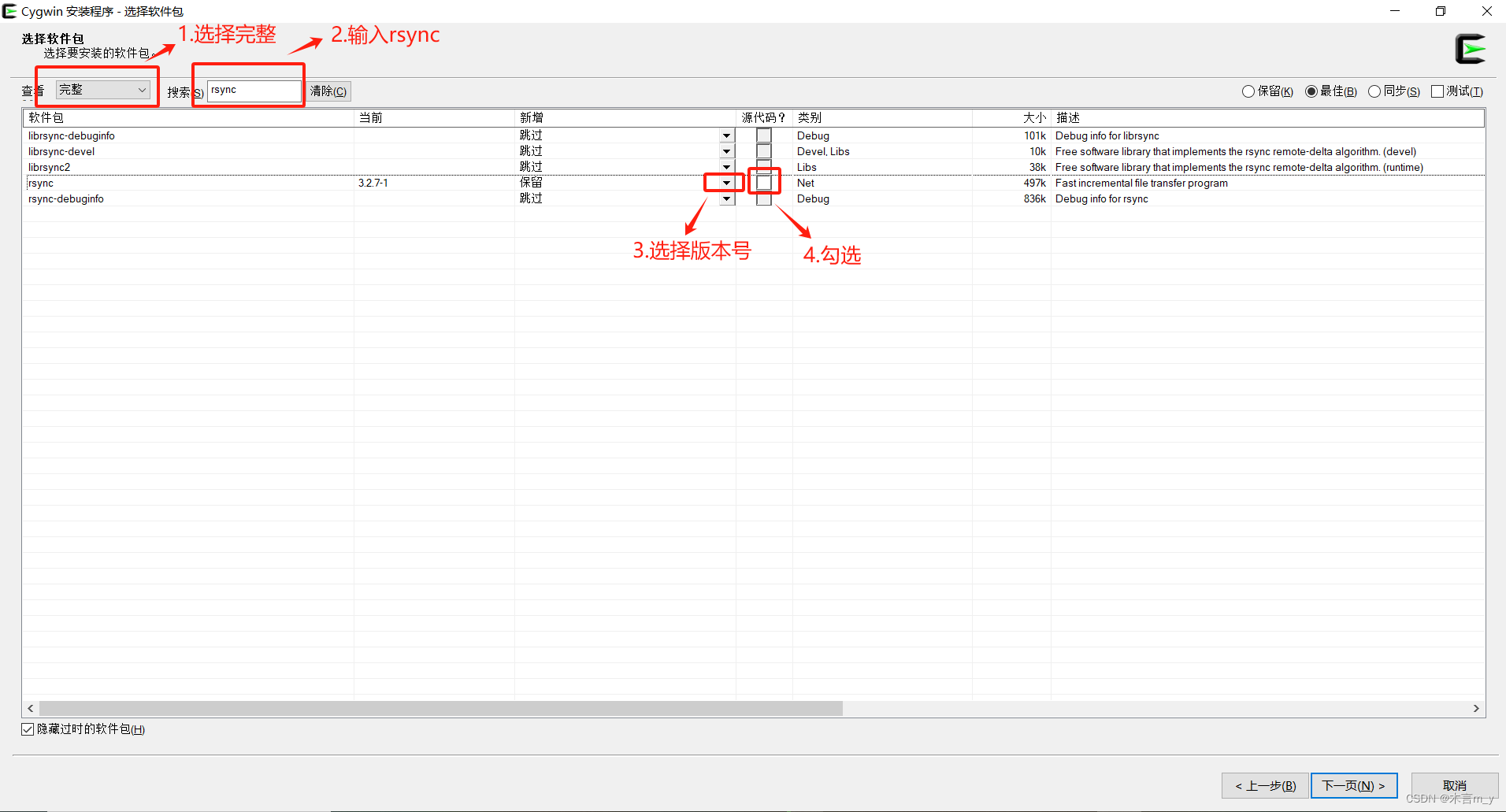Click the 源代码? column header
This screenshot has height=812, width=1506.
(x=764, y=118)
